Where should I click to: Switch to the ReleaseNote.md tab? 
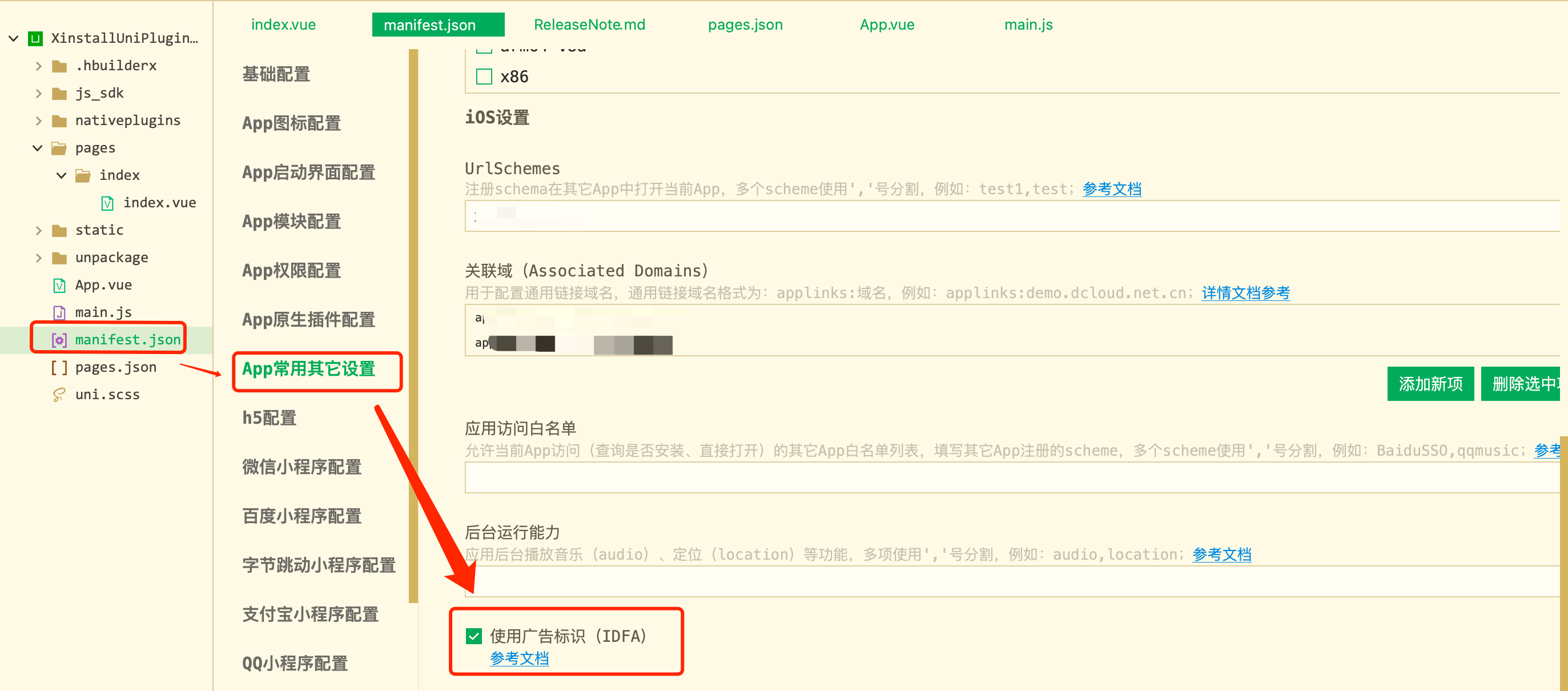coord(589,25)
